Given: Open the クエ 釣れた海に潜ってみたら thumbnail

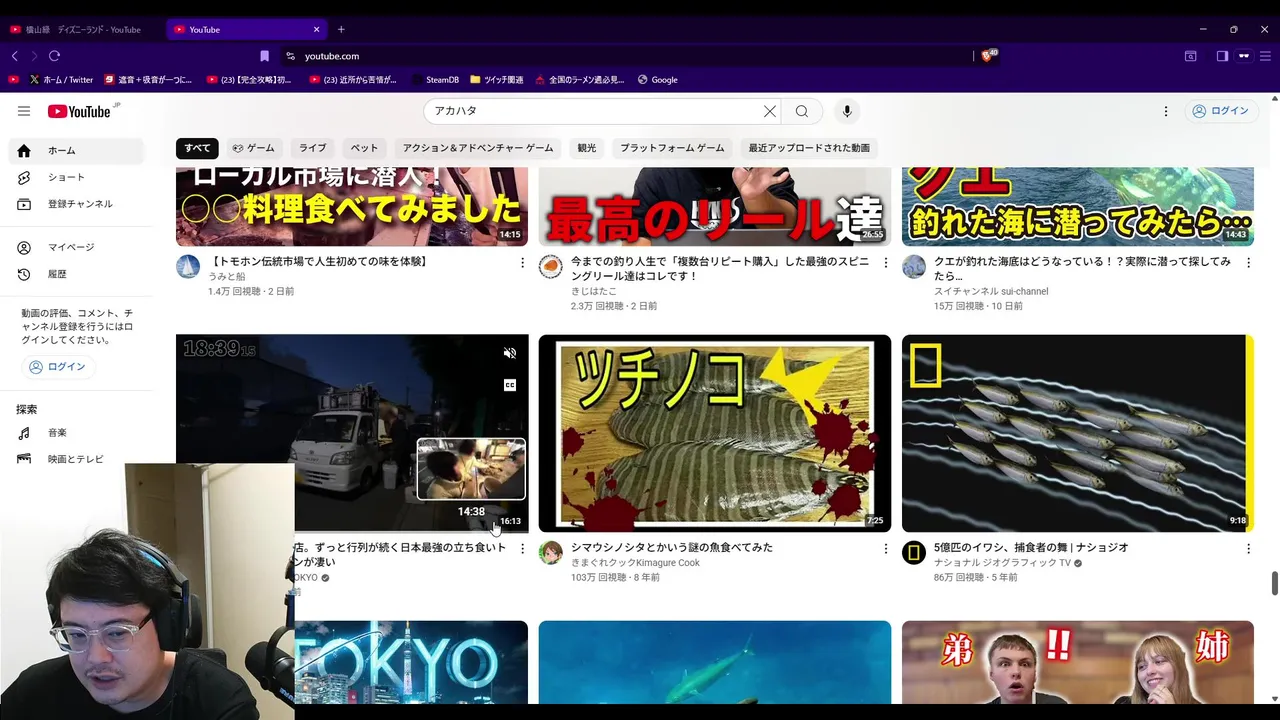Looking at the screenshot, I should click(1078, 206).
